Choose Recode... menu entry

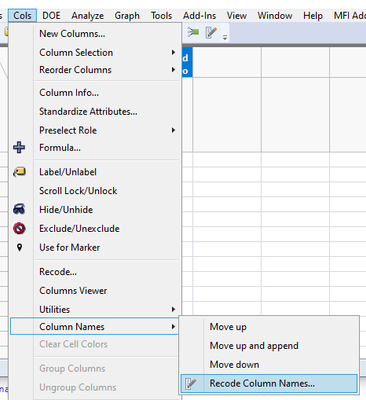95,272
